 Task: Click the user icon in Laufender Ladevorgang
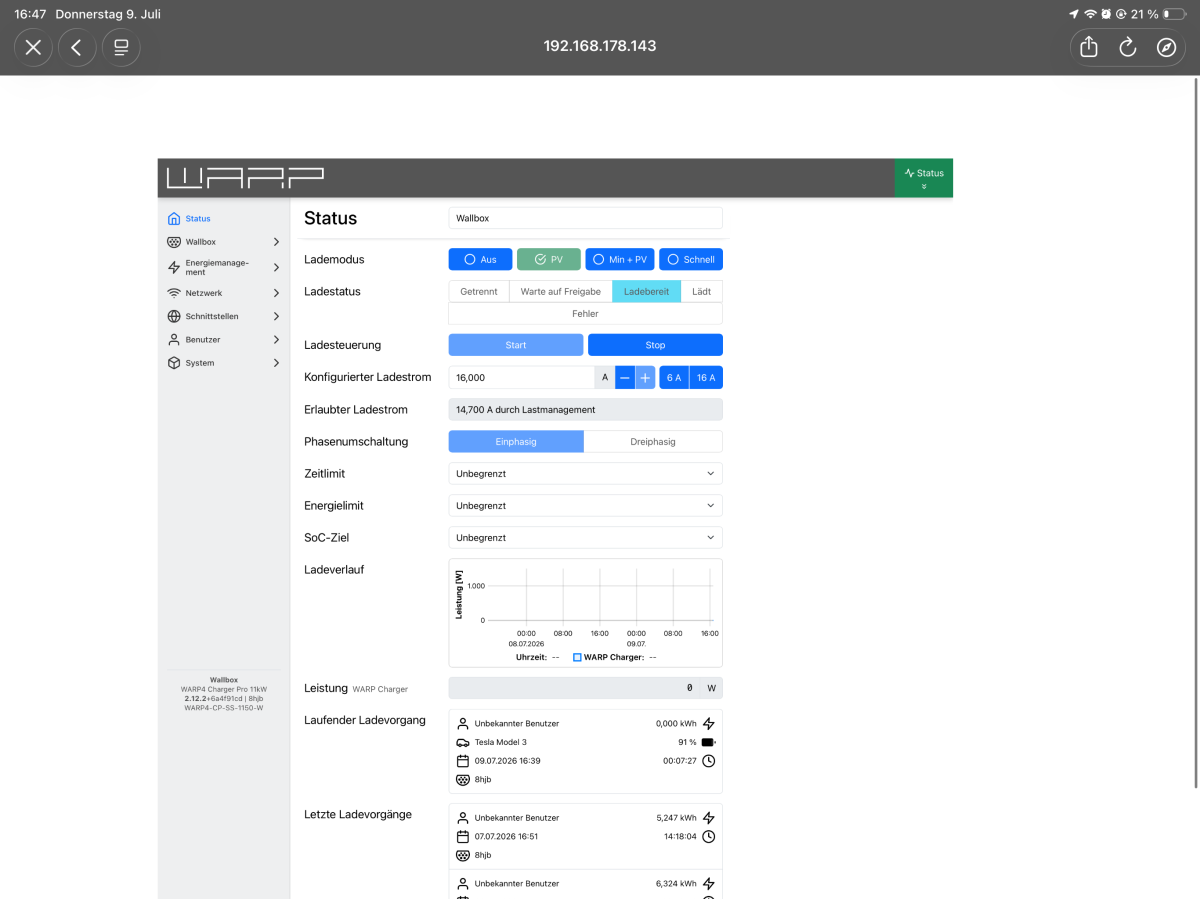point(462,723)
